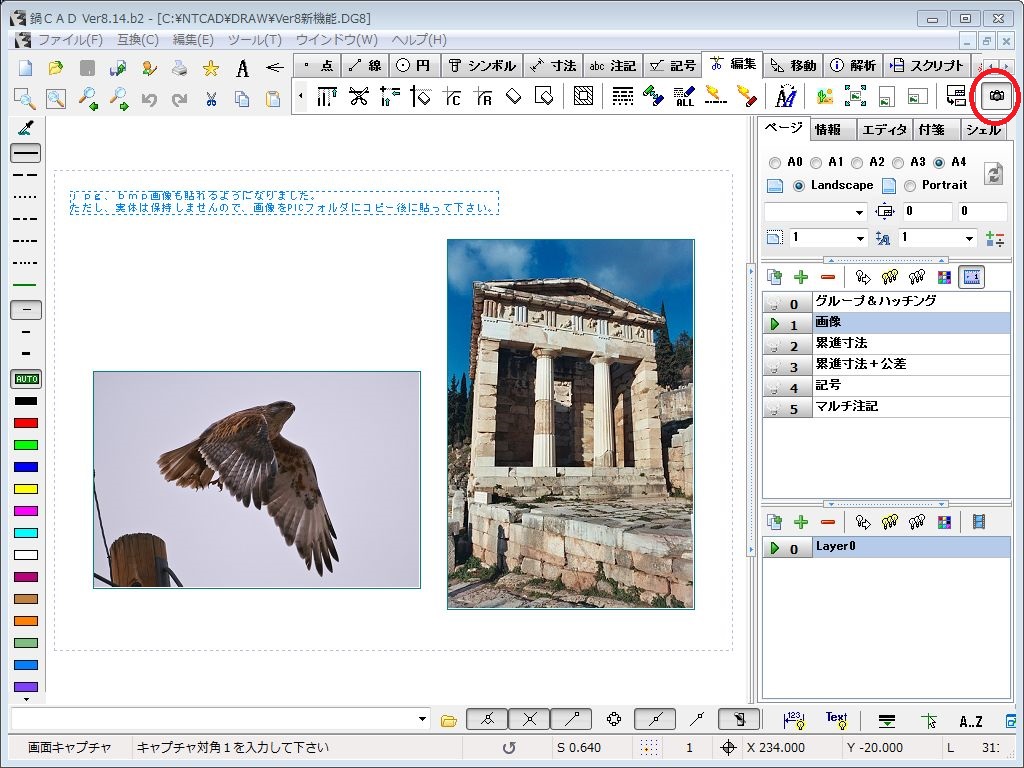This screenshot has height=768, width=1024.
Task: Pick the yellow color swatch
Action: point(26,489)
